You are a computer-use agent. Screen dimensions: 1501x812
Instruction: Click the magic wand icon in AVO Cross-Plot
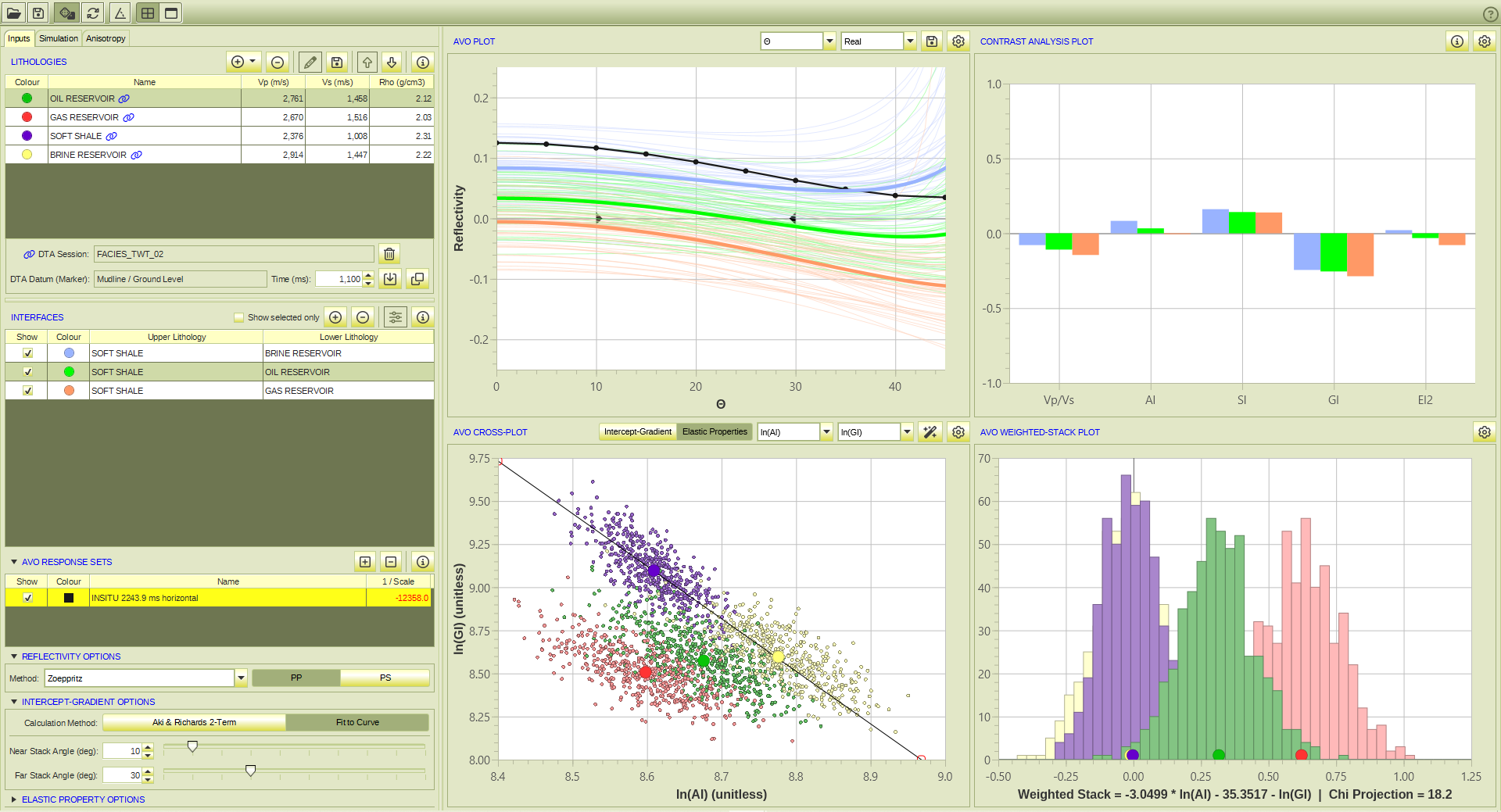point(930,432)
